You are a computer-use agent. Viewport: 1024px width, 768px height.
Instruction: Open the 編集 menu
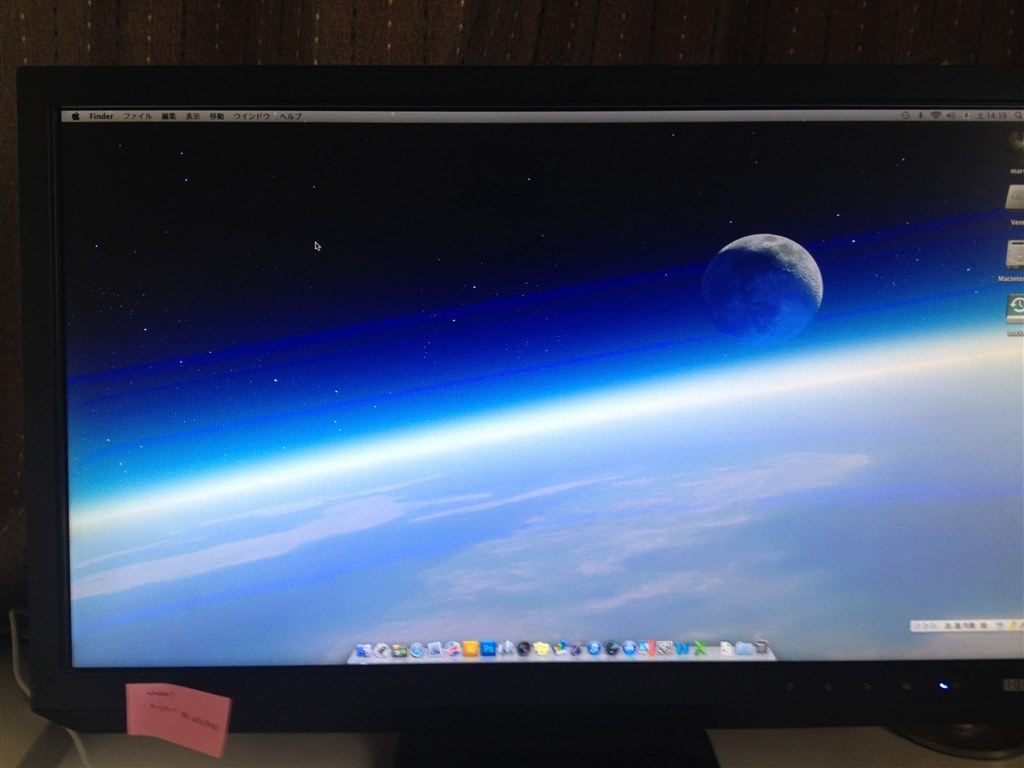point(168,116)
